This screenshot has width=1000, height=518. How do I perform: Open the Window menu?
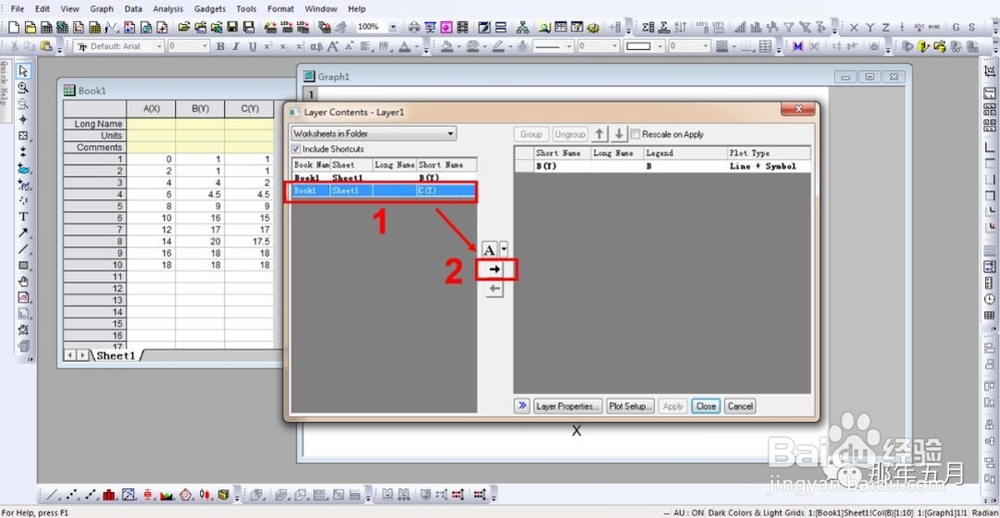[321, 9]
